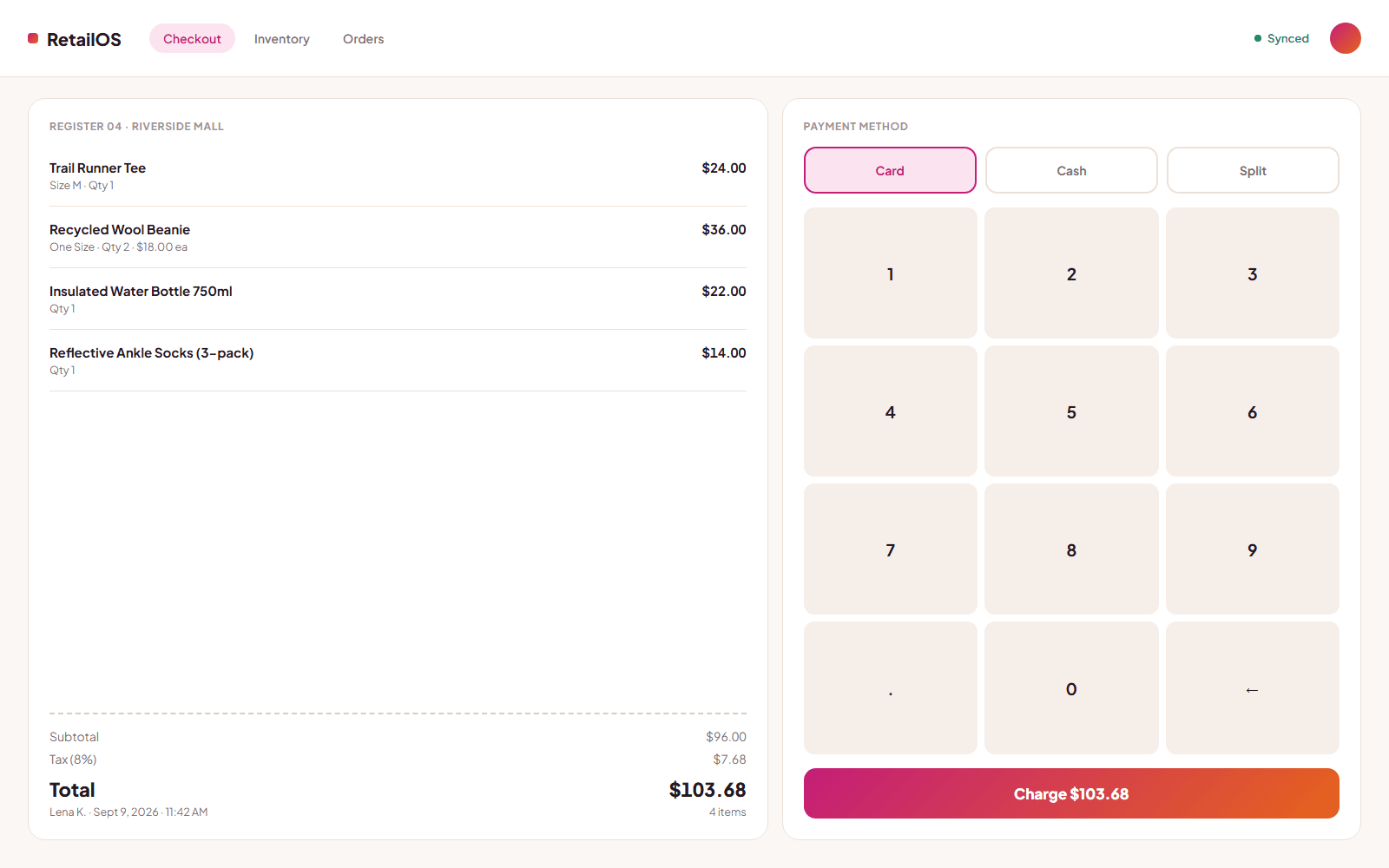Image resolution: width=1389 pixels, height=868 pixels.
Task: Tap keypad digit 6
Action: (x=1252, y=411)
